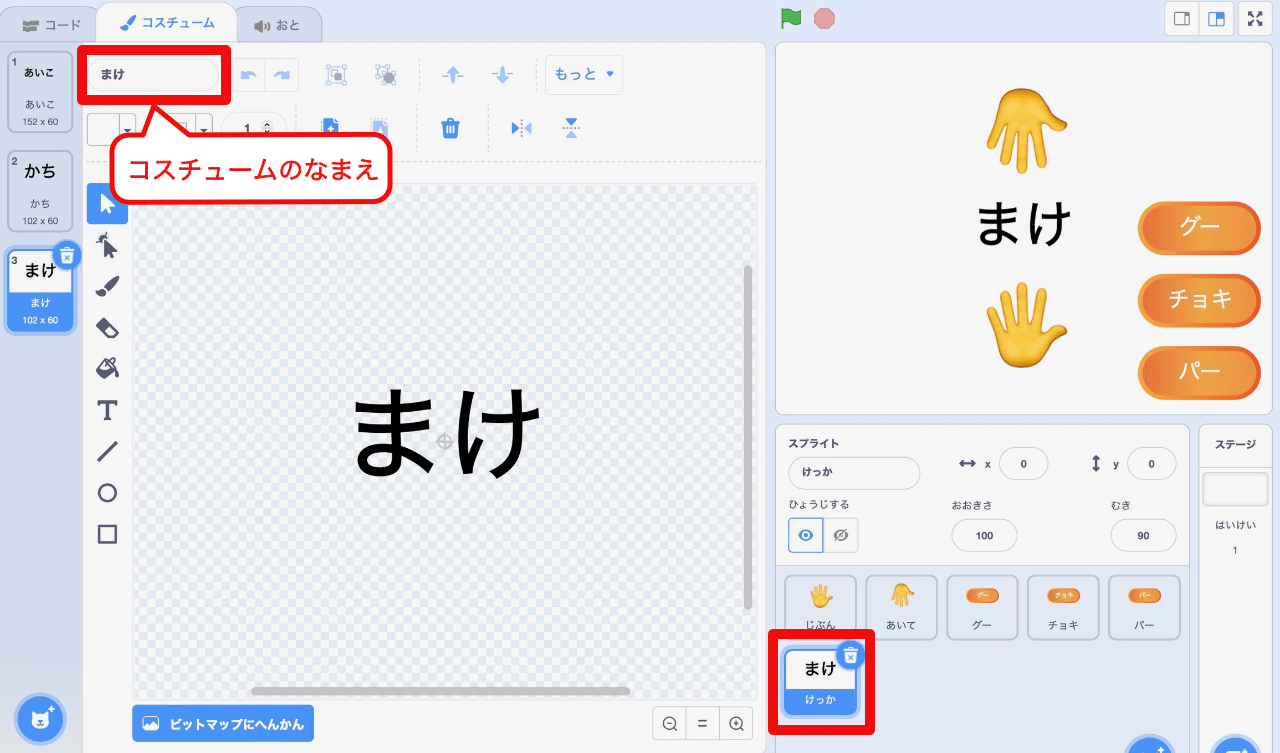Switch to small stage layout

point(1181,18)
